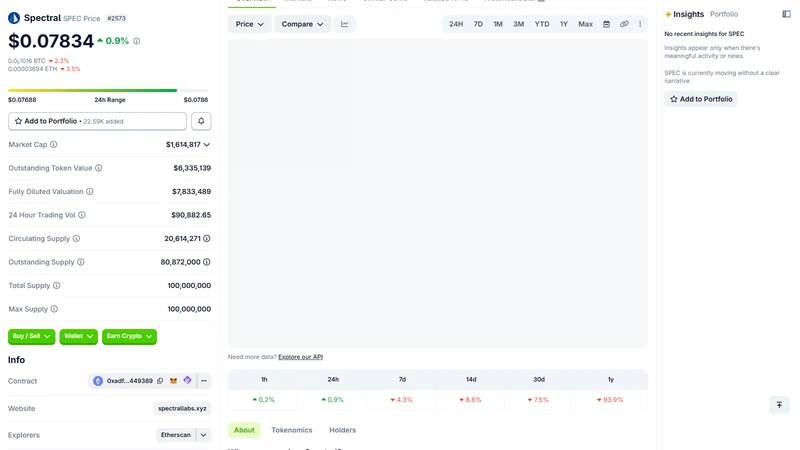
Task: Select the 24H chart range
Action: click(456, 24)
